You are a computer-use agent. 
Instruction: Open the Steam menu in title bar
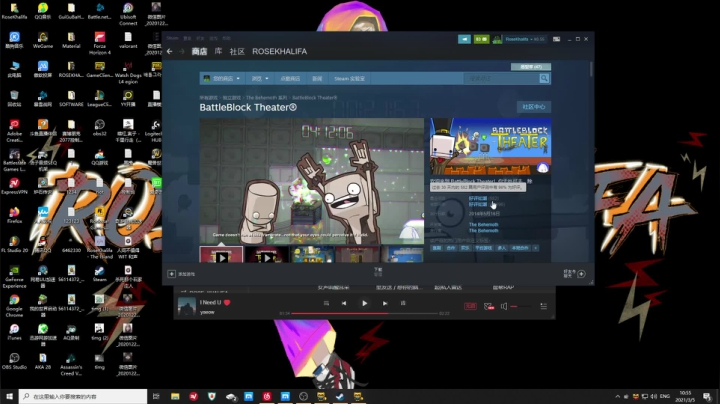172,38
